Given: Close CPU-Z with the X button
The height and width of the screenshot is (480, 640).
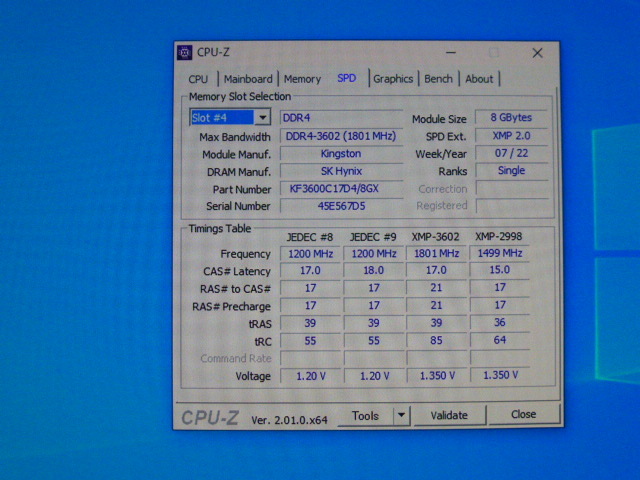Looking at the screenshot, I should [x=538, y=53].
